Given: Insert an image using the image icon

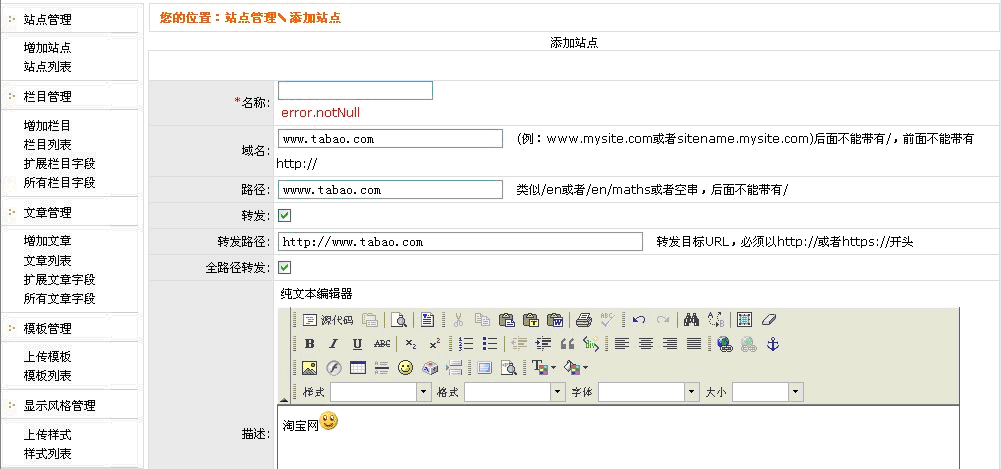Looking at the screenshot, I should pos(309,368).
